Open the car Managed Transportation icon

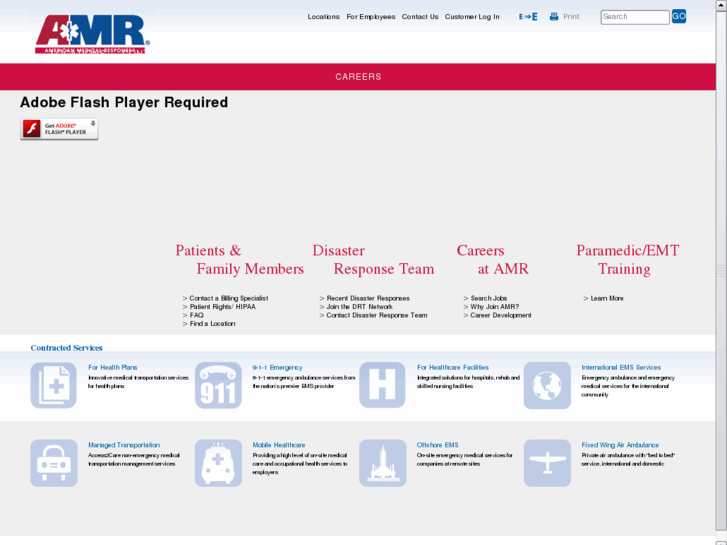click(54, 463)
